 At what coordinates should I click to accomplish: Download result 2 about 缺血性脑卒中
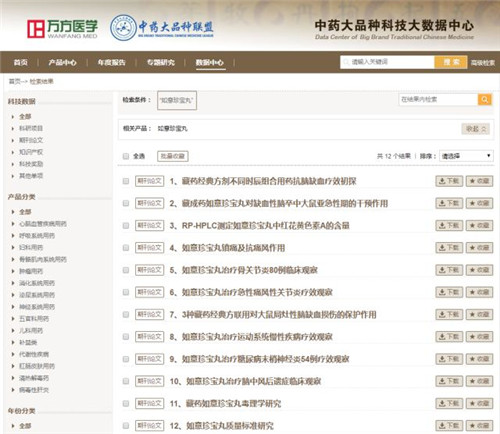click(449, 203)
